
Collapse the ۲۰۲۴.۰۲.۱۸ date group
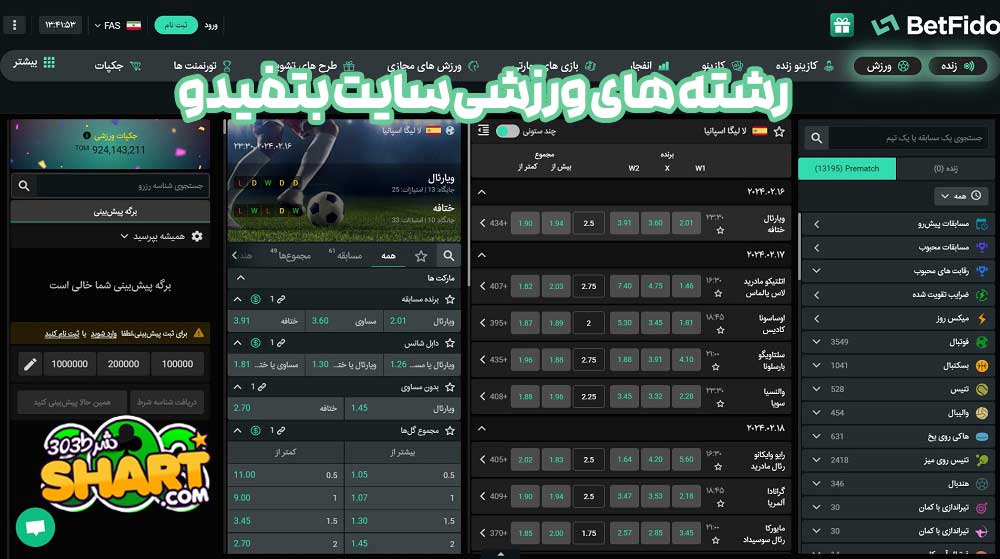point(482,428)
